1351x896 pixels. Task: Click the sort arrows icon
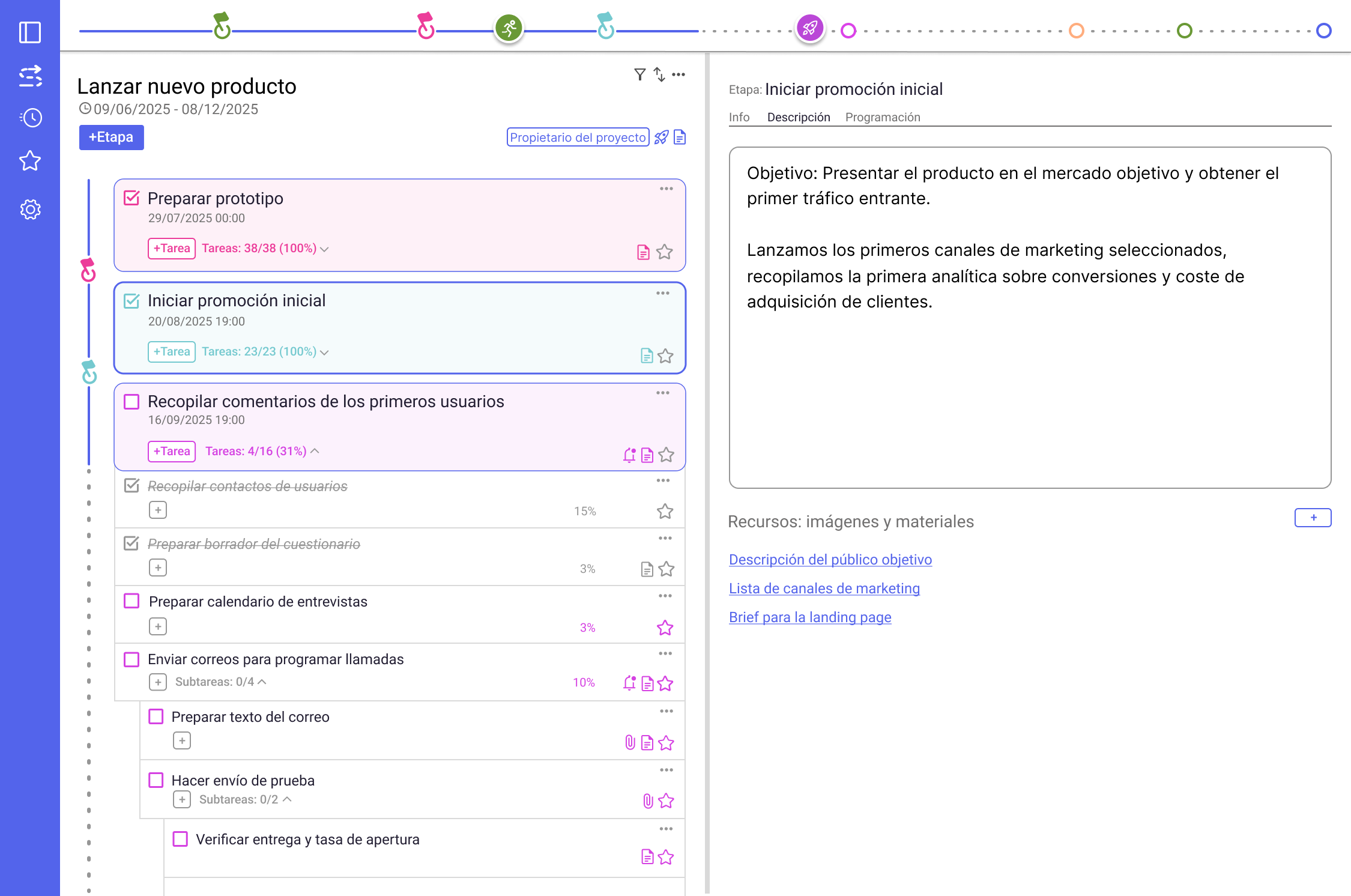pyautogui.click(x=659, y=74)
